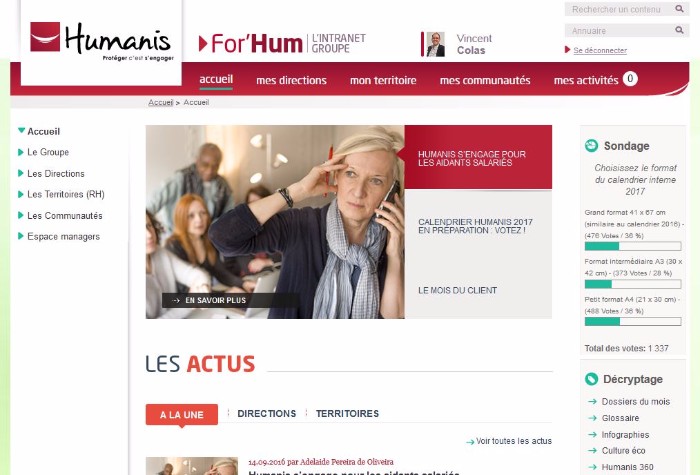Select the A LA UNE tab

(x=182, y=415)
